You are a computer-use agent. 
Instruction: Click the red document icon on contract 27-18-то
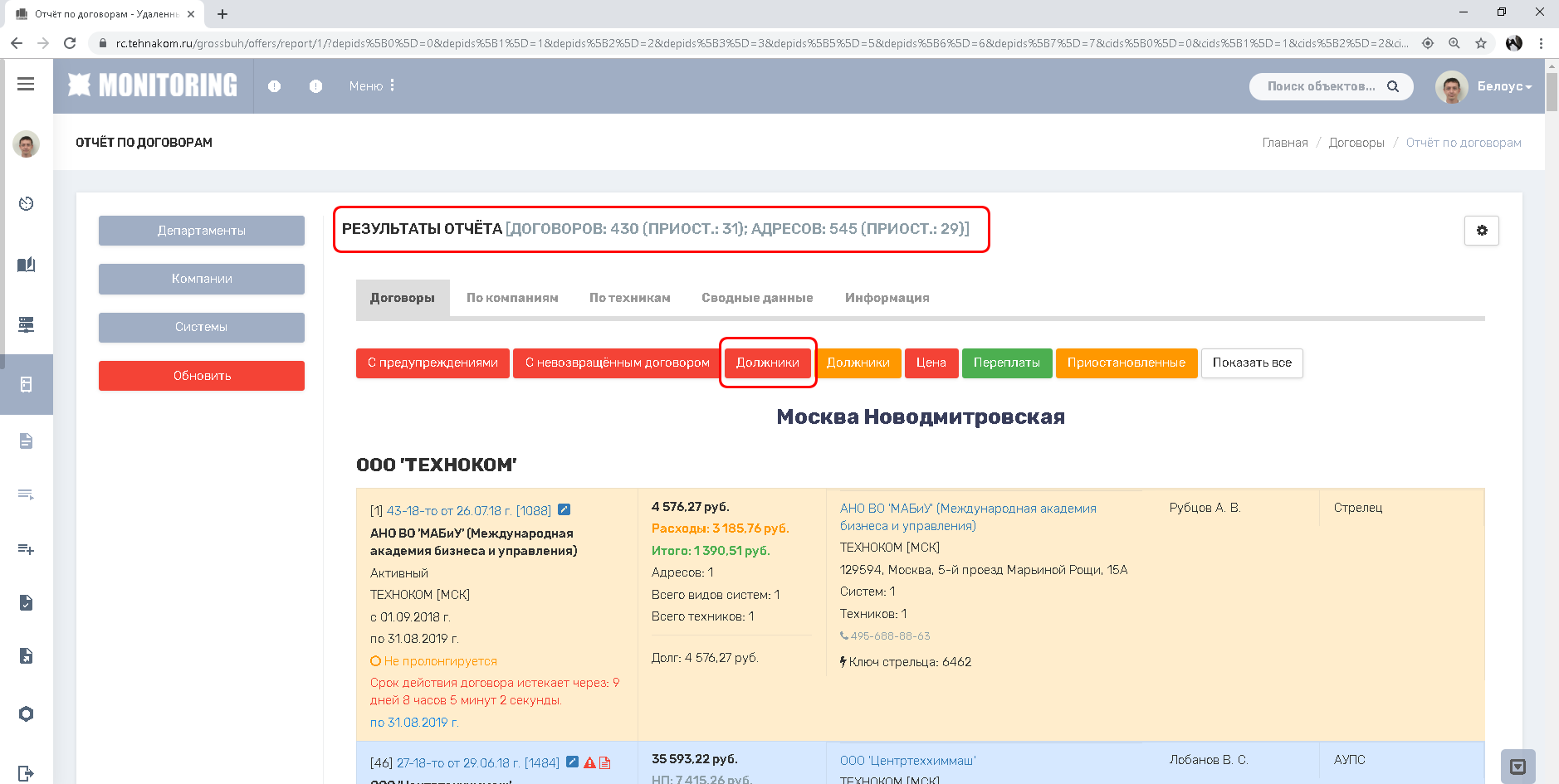[604, 762]
